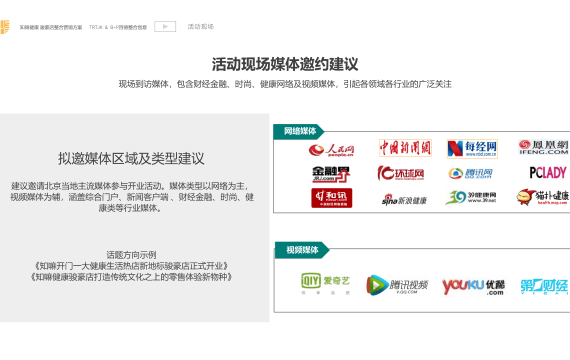
Task: Click the 猫扑健康 logo
Action: point(543,197)
